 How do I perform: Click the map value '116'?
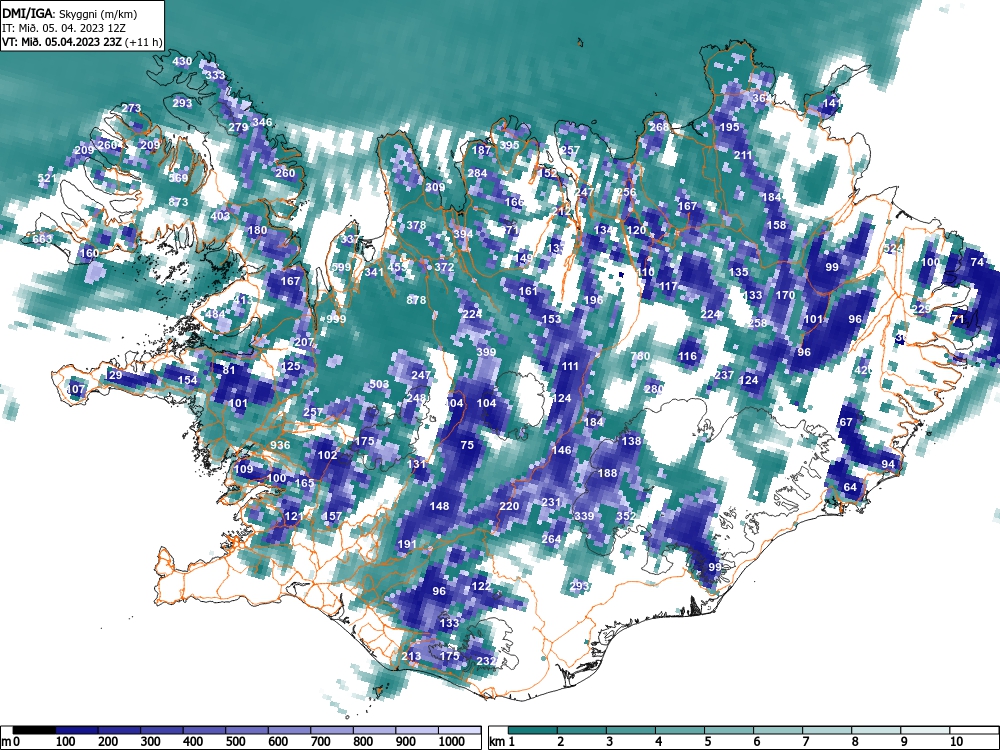pyautogui.click(x=688, y=357)
